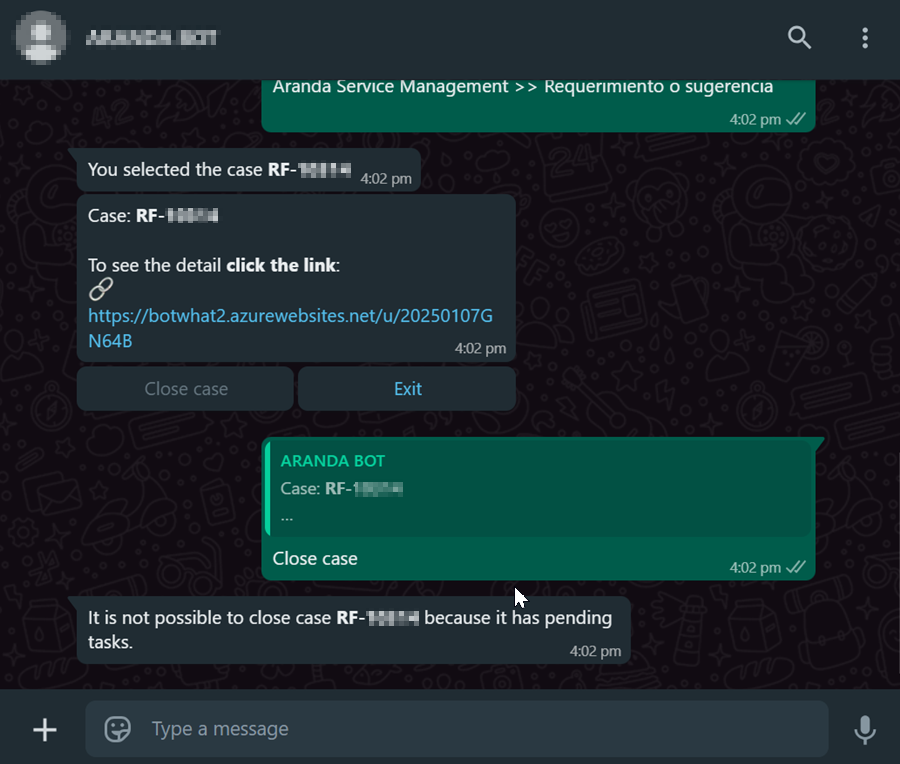Click the blurred contact profile avatar
The width and height of the screenshot is (900, 764).
40,37
